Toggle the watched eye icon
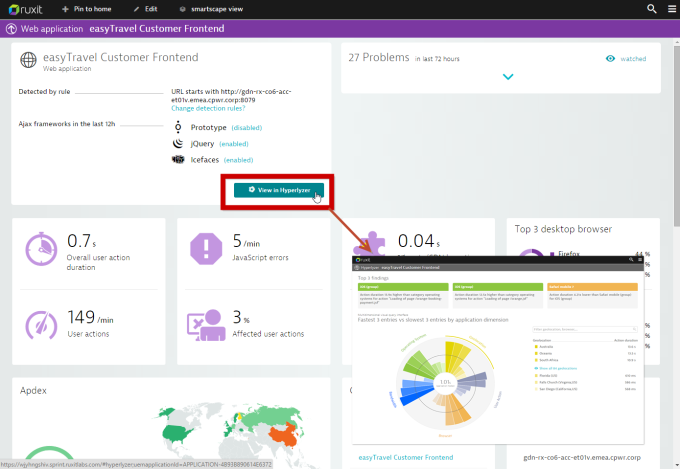Screen dimensions: 680x469 610,59
